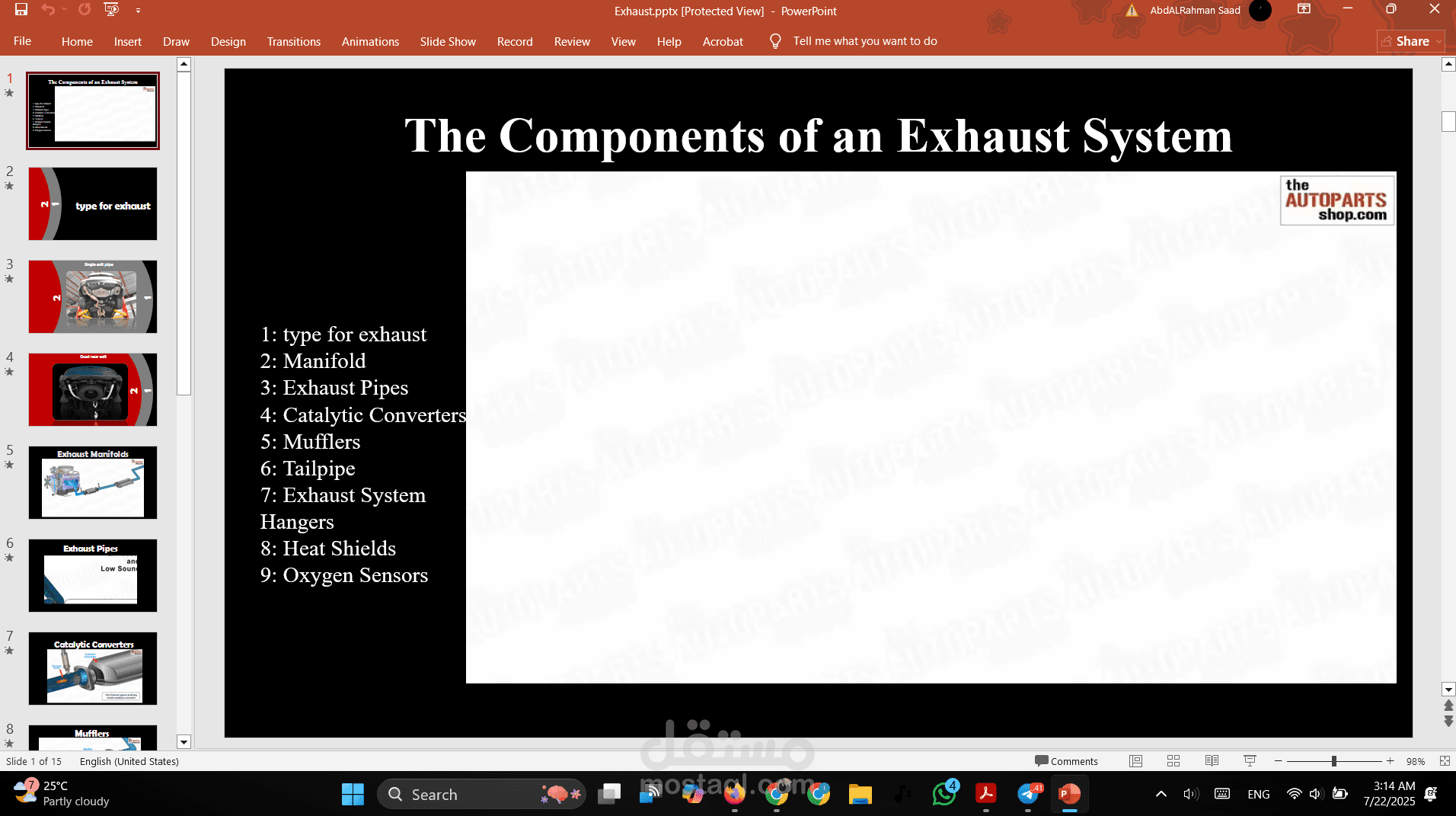Switch to the Home tab
This screenshot has height=816, width=1456.
tap(77, 41)
